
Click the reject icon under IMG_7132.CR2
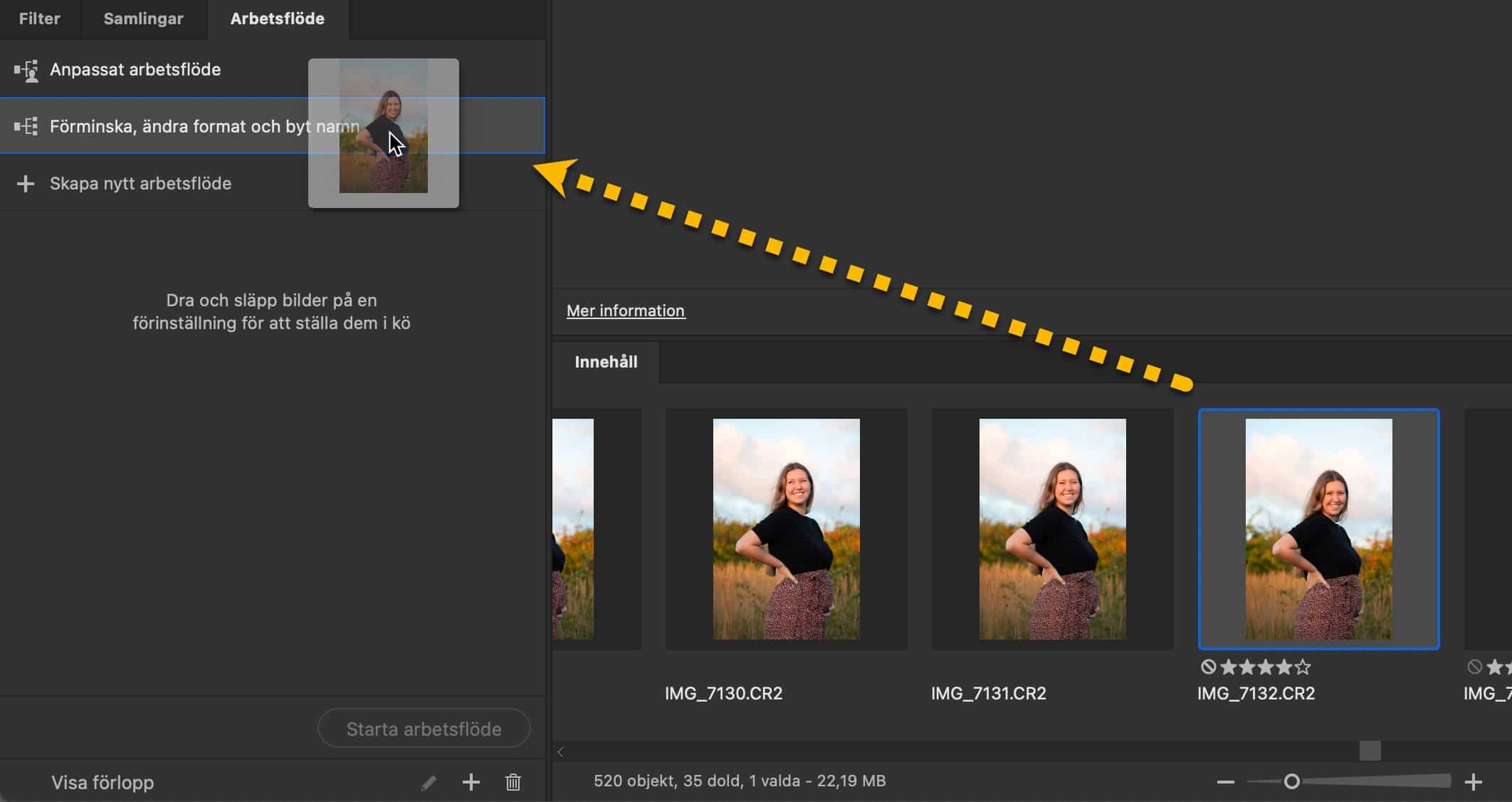[x=1208, y=667]
